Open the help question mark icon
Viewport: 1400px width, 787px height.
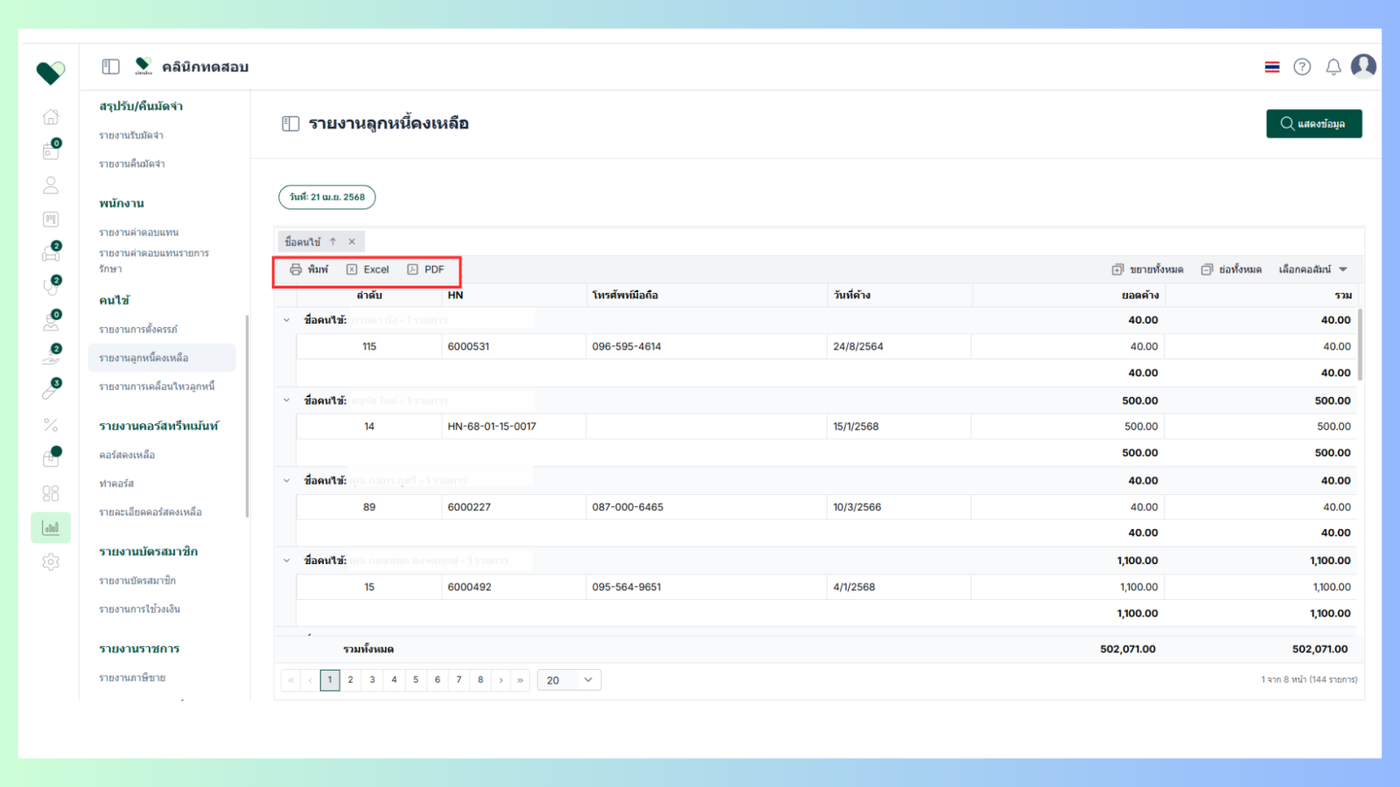click(1302, 67)
